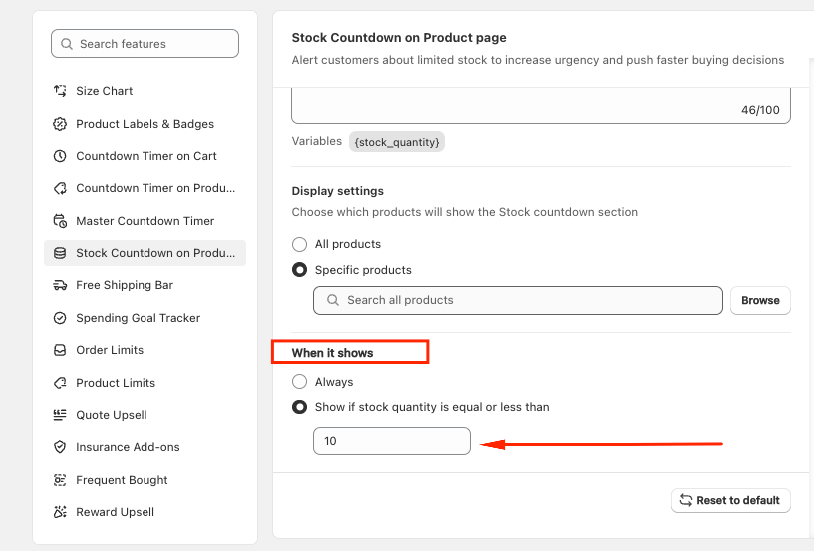Go to Spending Goal Tracker
This screenshot has width=814, height=551.
[145, 318]
